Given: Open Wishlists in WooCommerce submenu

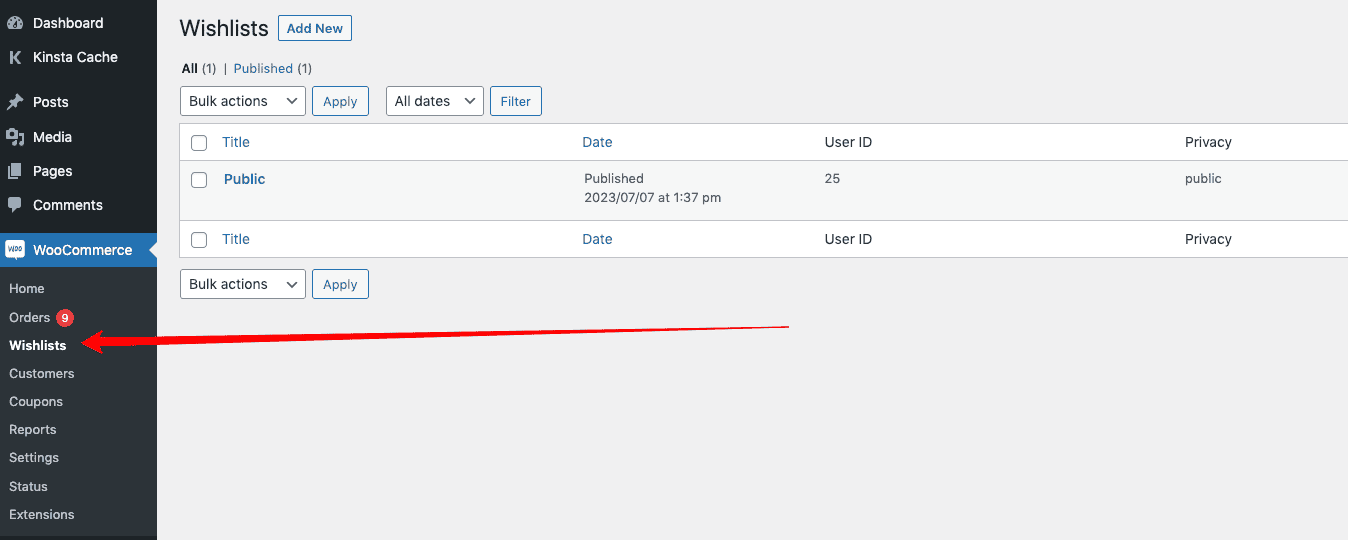Looking at the screenshot, I should tap(38, 345).
